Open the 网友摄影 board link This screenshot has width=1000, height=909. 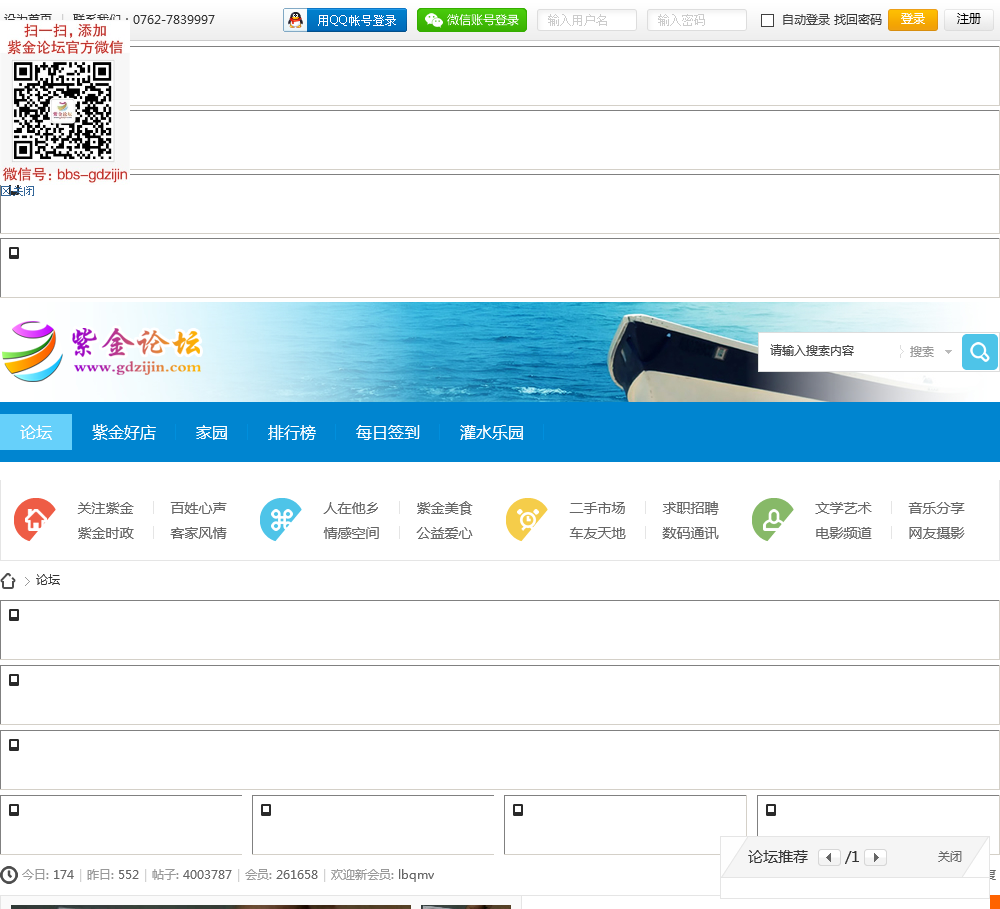936,533
